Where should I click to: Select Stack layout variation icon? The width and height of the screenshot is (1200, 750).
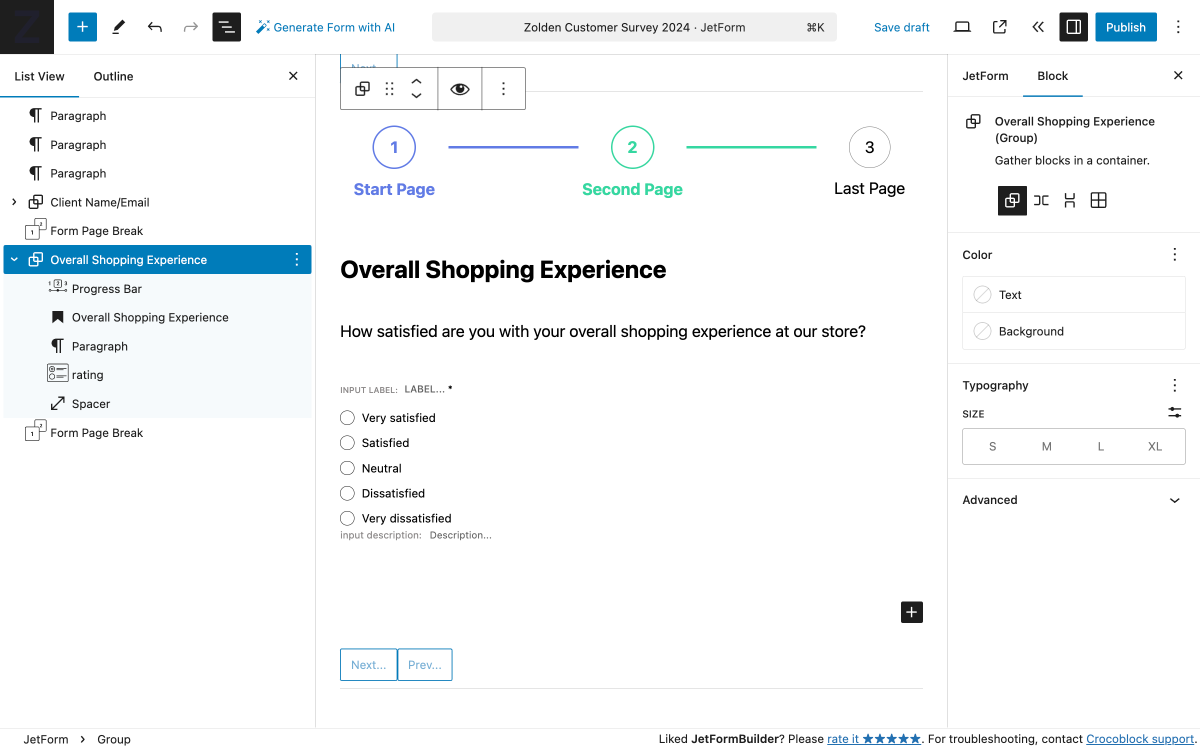point(1069,200)
